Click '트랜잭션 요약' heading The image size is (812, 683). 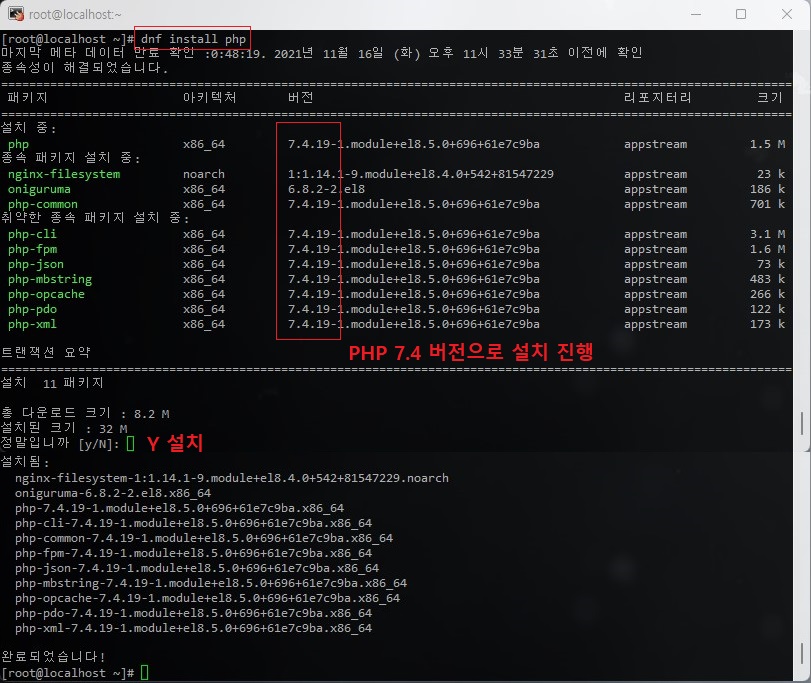(x=46, y=353)
